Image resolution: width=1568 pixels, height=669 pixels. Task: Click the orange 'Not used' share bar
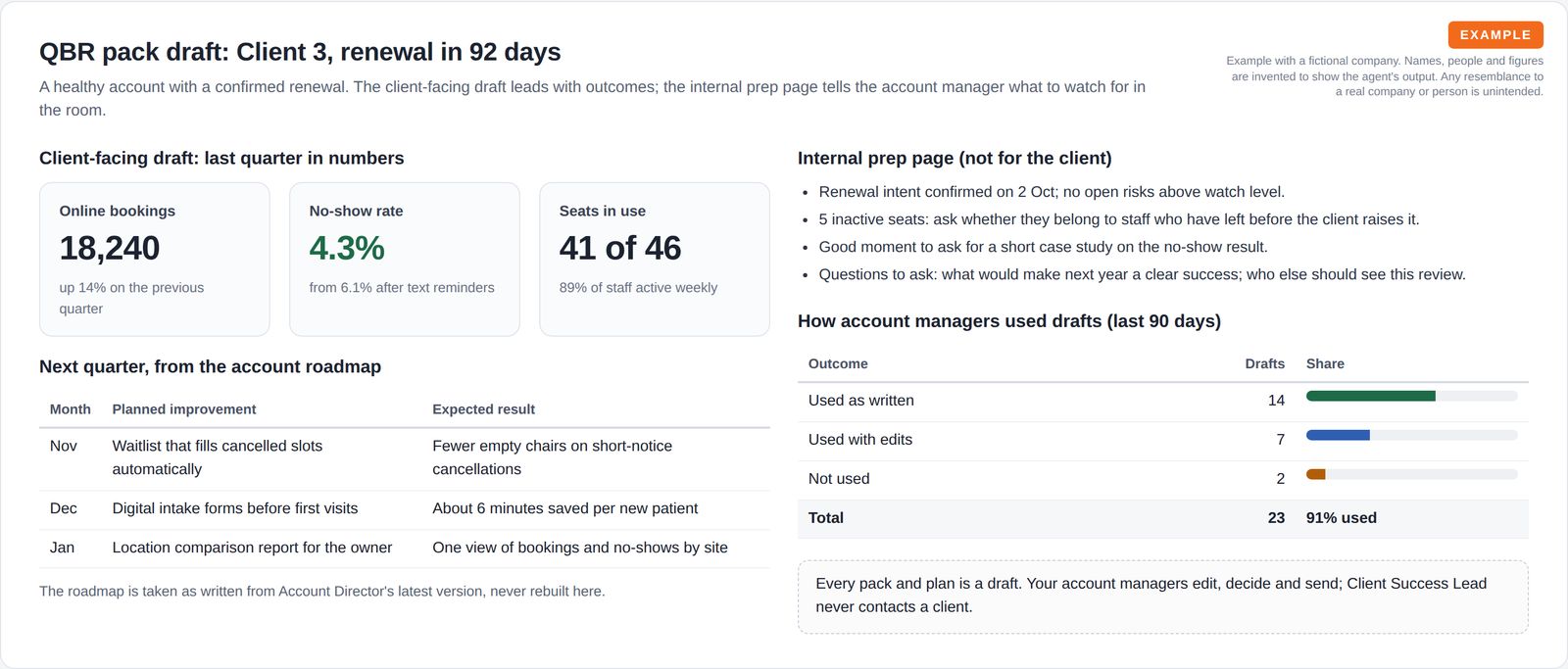click(x=1316, y=475)
